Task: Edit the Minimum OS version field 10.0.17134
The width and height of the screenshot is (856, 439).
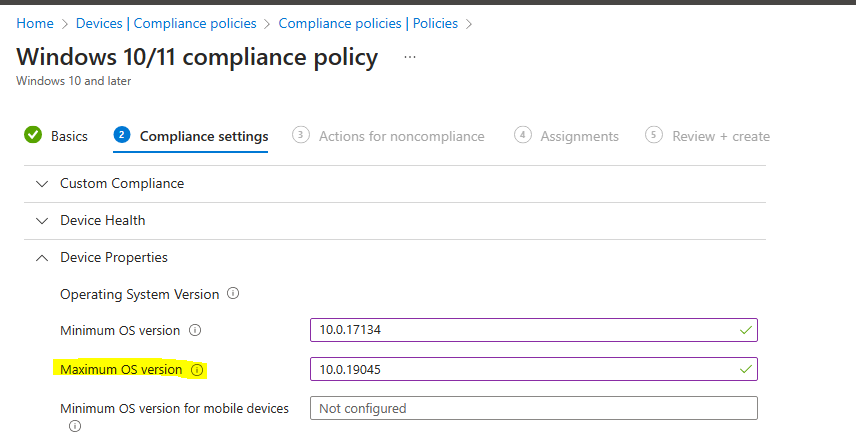Action: click(x=533, y=330)
